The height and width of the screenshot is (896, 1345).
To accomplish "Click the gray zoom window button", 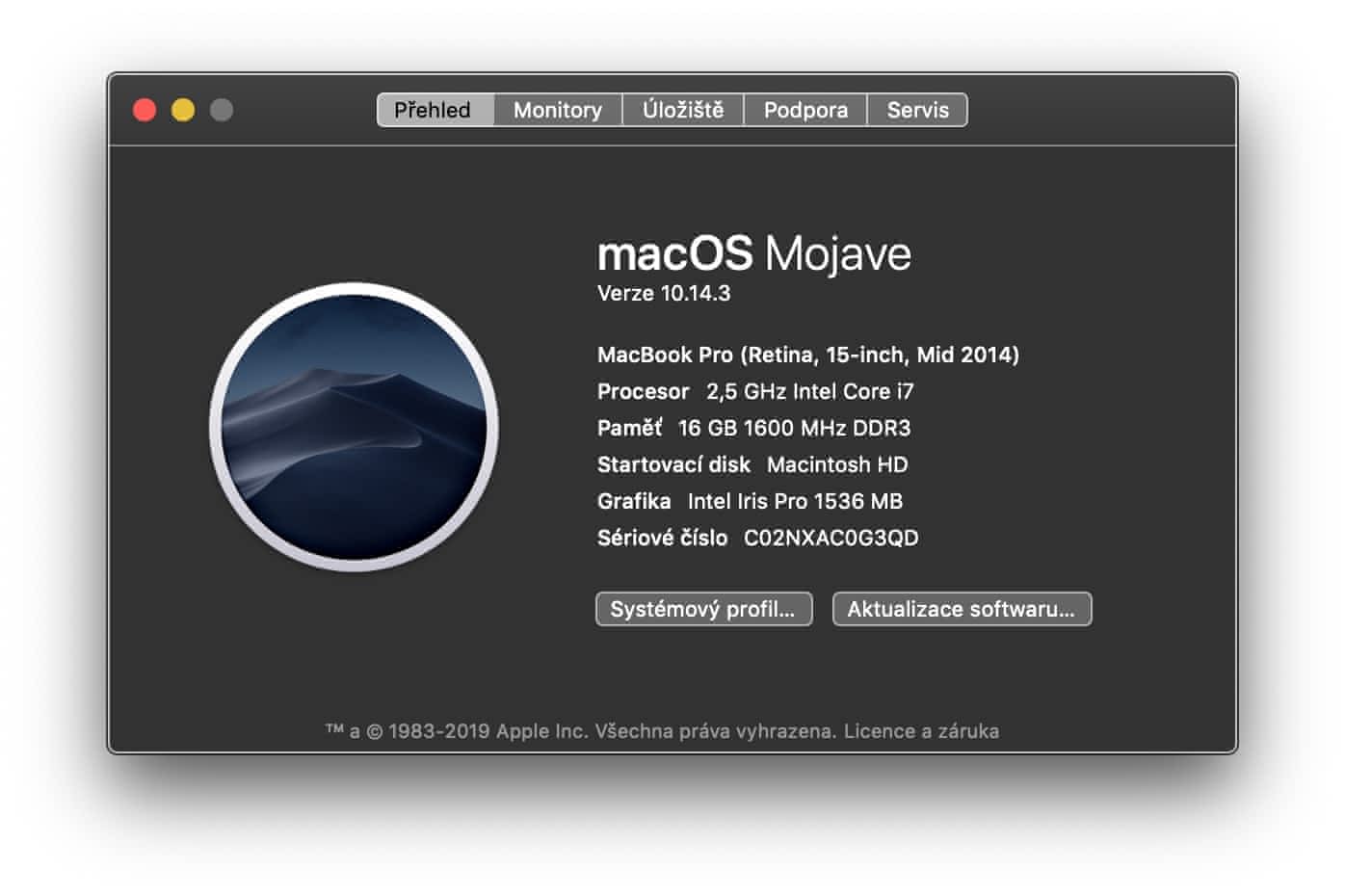I will pyautogui.click(x=222, y=110).
